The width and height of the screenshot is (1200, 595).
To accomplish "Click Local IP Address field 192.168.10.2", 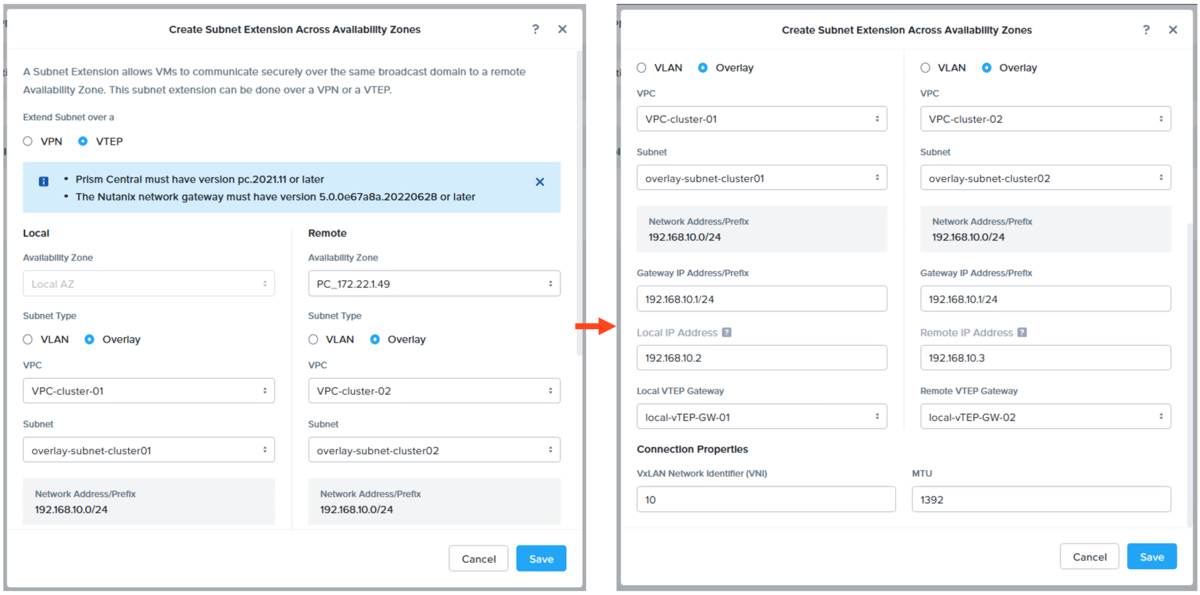I will tap(762, 358).
